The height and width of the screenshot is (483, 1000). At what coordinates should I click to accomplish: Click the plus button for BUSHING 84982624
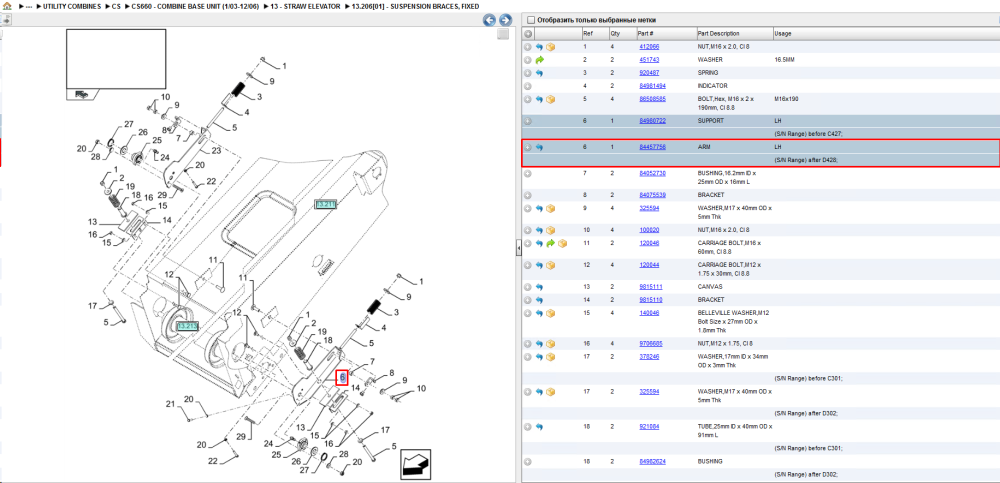[x=527, y=461]
